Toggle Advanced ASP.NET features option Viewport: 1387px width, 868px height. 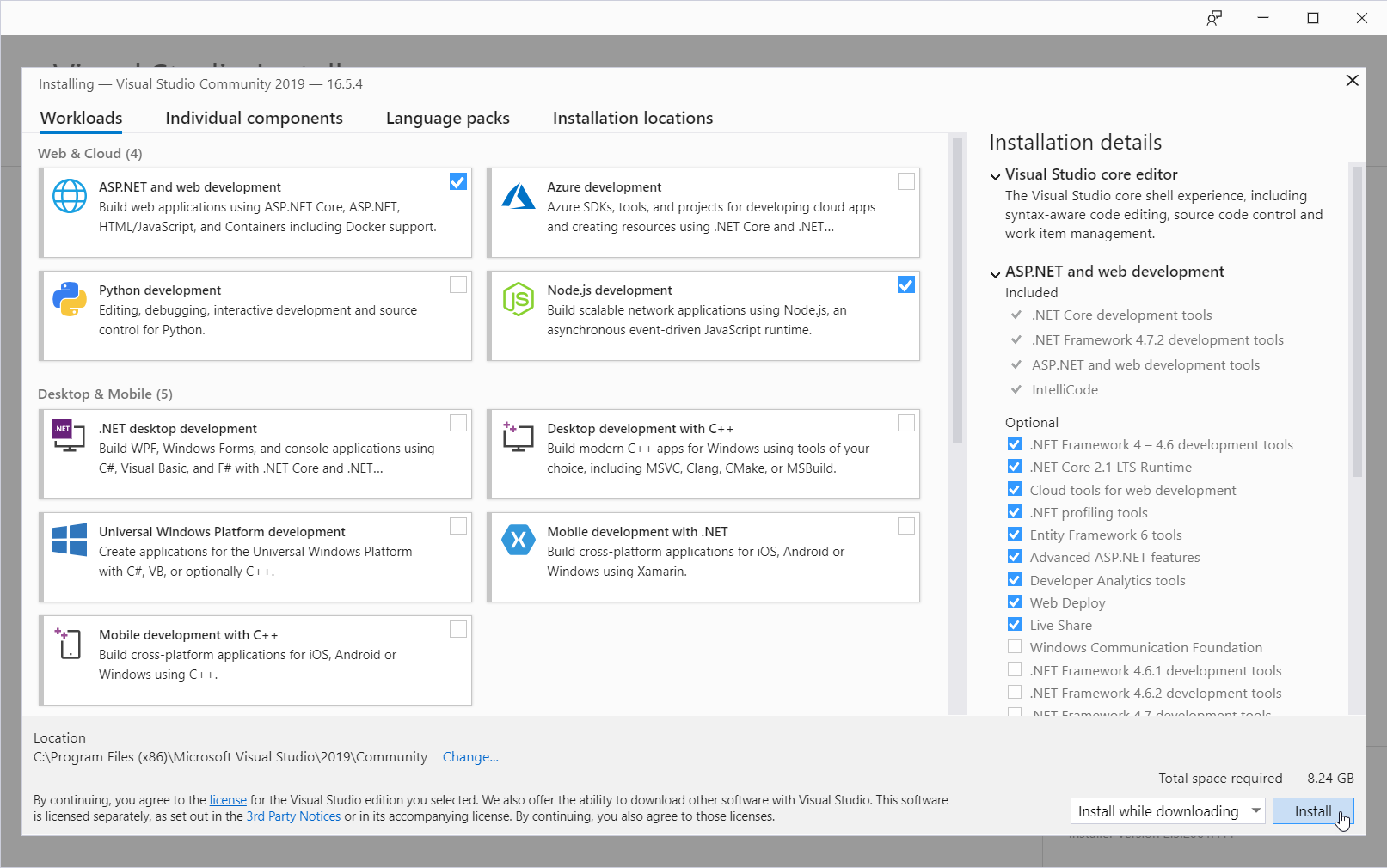(x=1015, y=557)
